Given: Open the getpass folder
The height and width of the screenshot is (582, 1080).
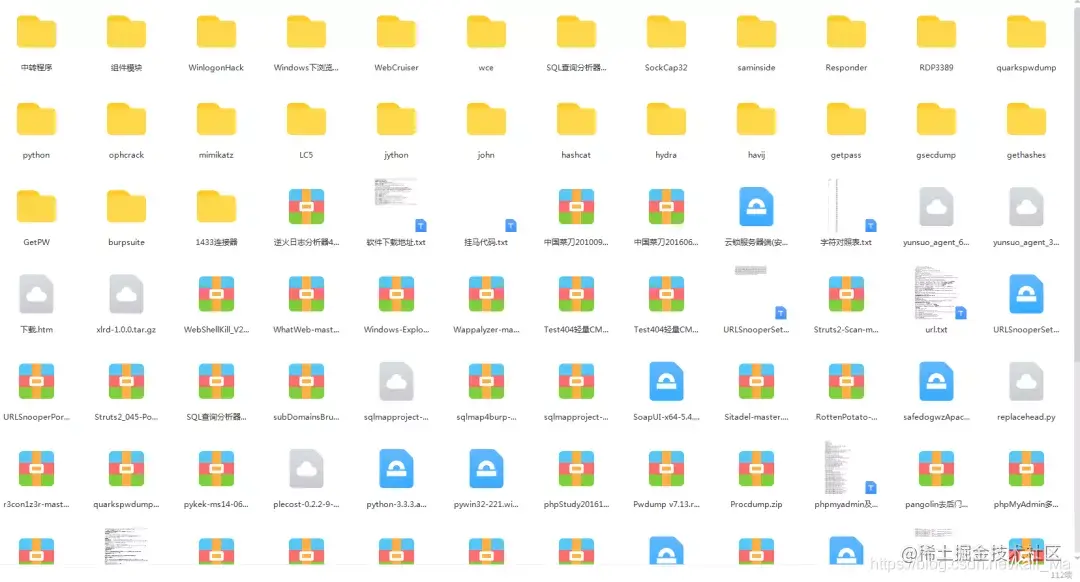Looking at the screenshot, I should (x=846, y=120).
